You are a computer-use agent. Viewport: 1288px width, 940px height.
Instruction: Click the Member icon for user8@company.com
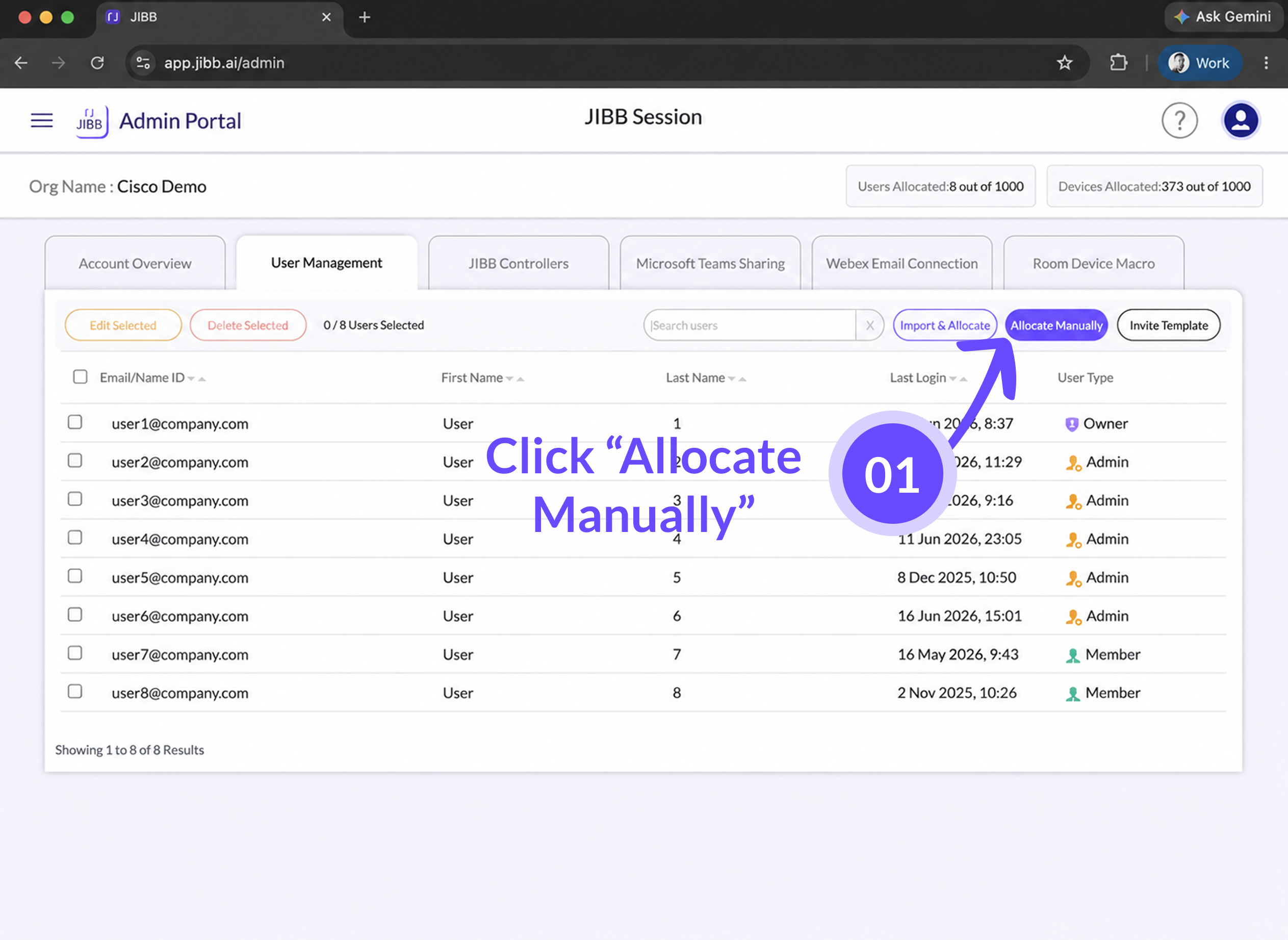coord(1072,694)
